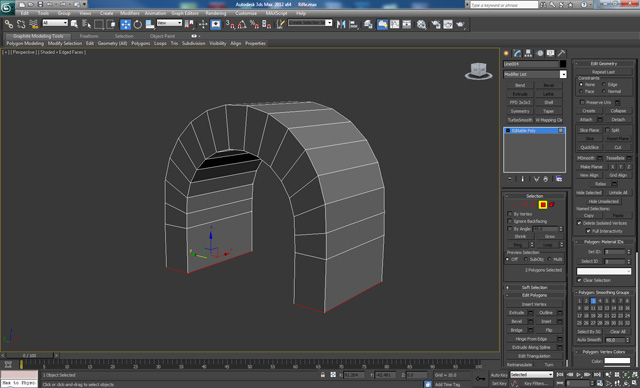
Task: Open the Motion panel tab
Action: 540,53
